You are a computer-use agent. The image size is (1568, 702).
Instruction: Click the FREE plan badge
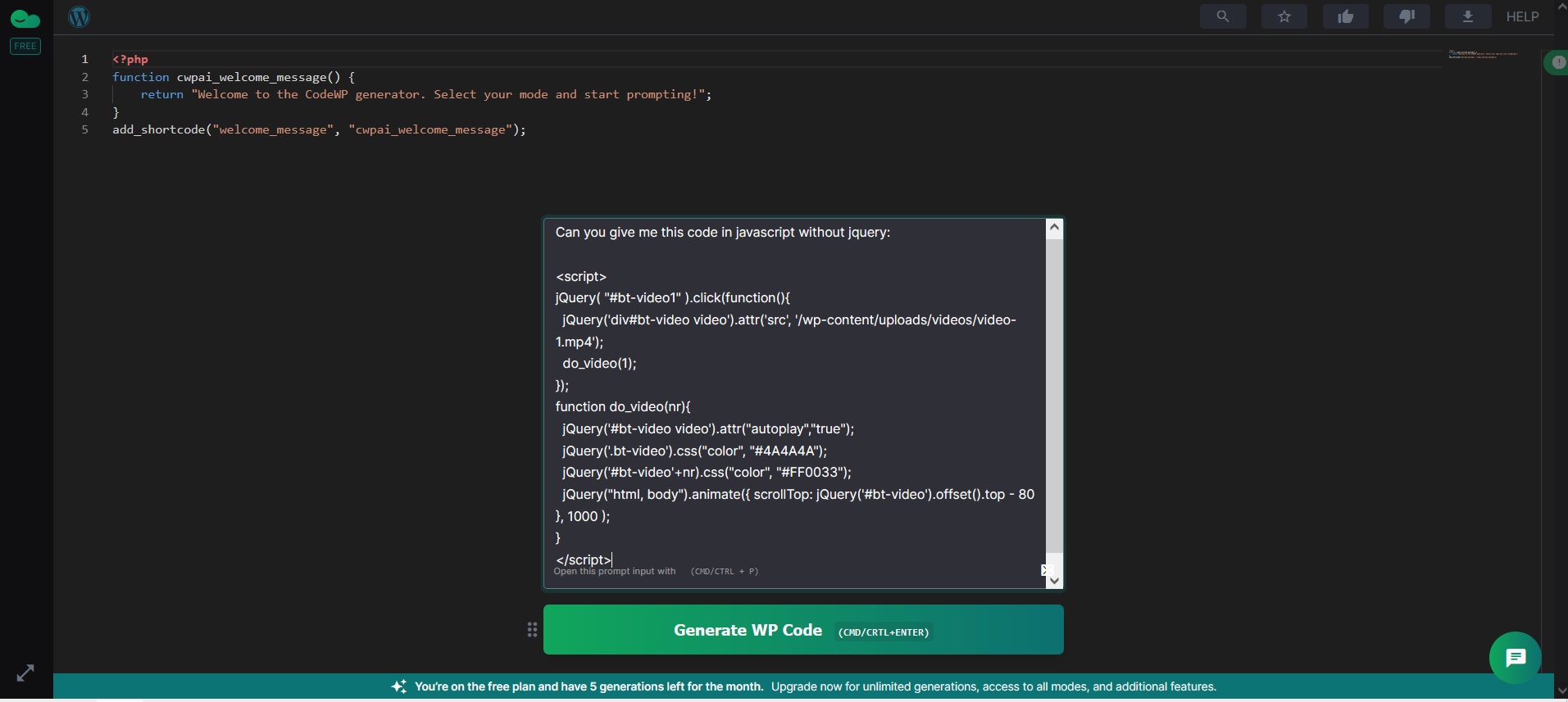pyautogui.click(x=25, y=47)
